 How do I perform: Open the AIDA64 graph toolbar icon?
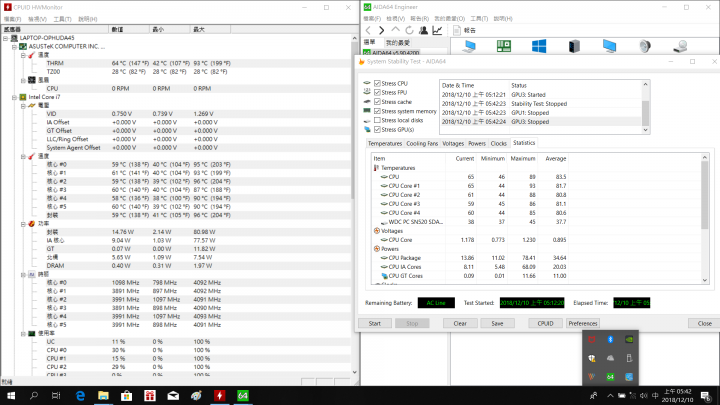(437, 30)
